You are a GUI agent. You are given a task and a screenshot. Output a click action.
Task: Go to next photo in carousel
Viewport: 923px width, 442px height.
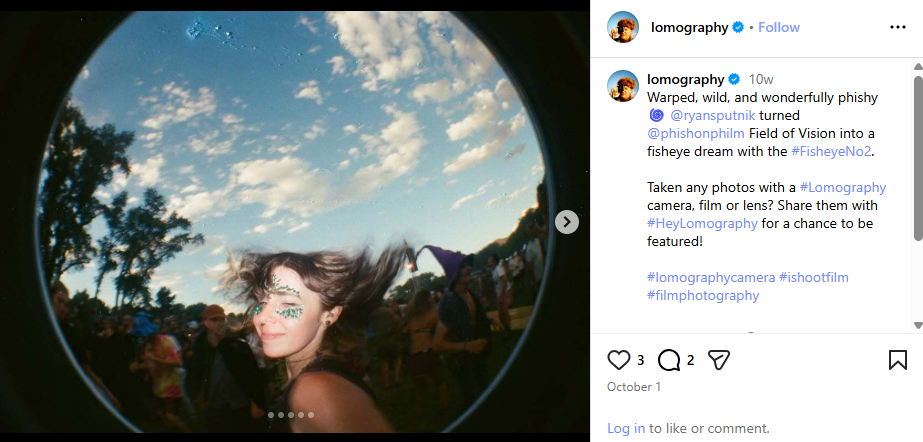tap(567, 222)
